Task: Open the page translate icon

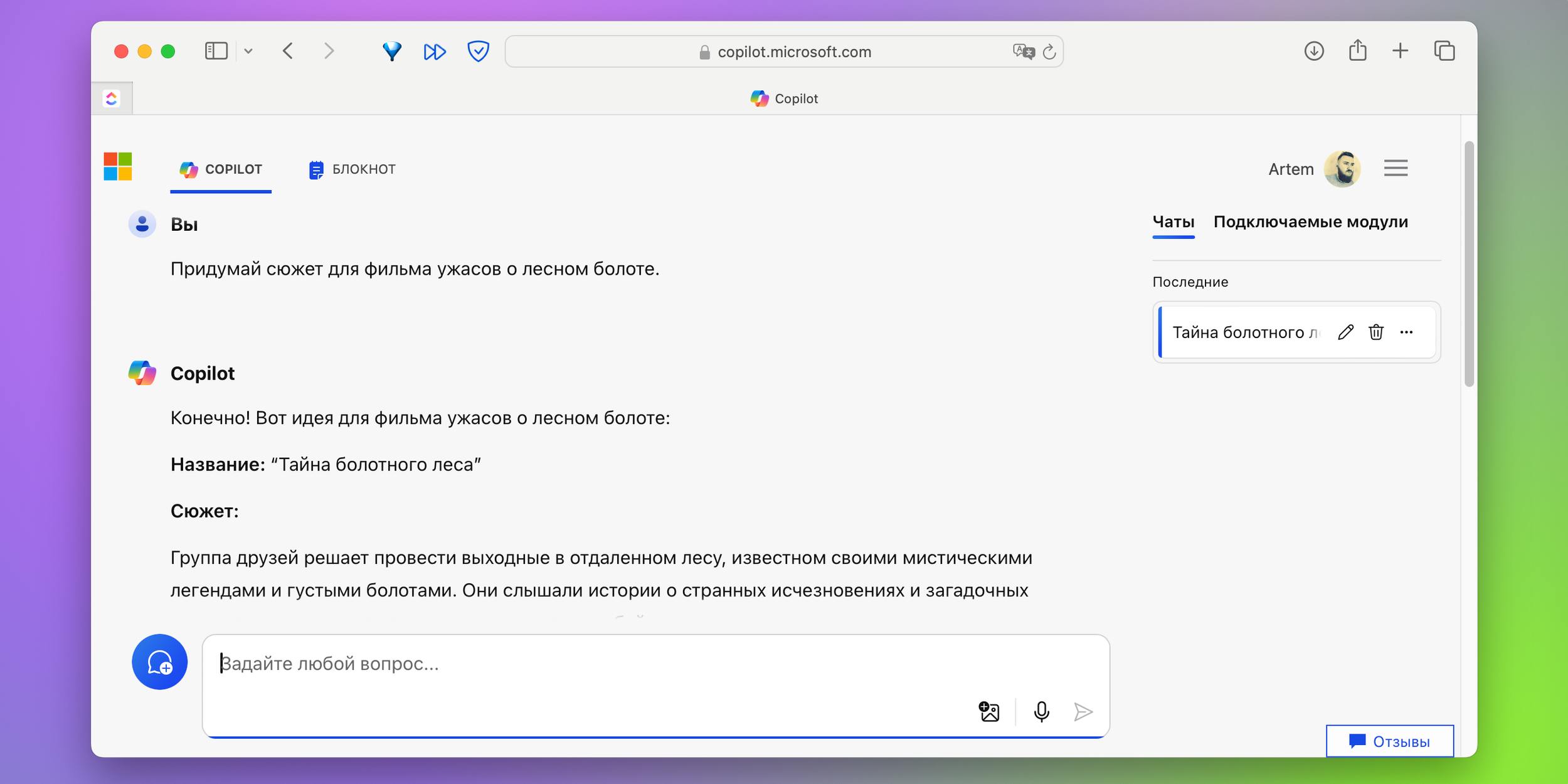Action: point(1024,51)
